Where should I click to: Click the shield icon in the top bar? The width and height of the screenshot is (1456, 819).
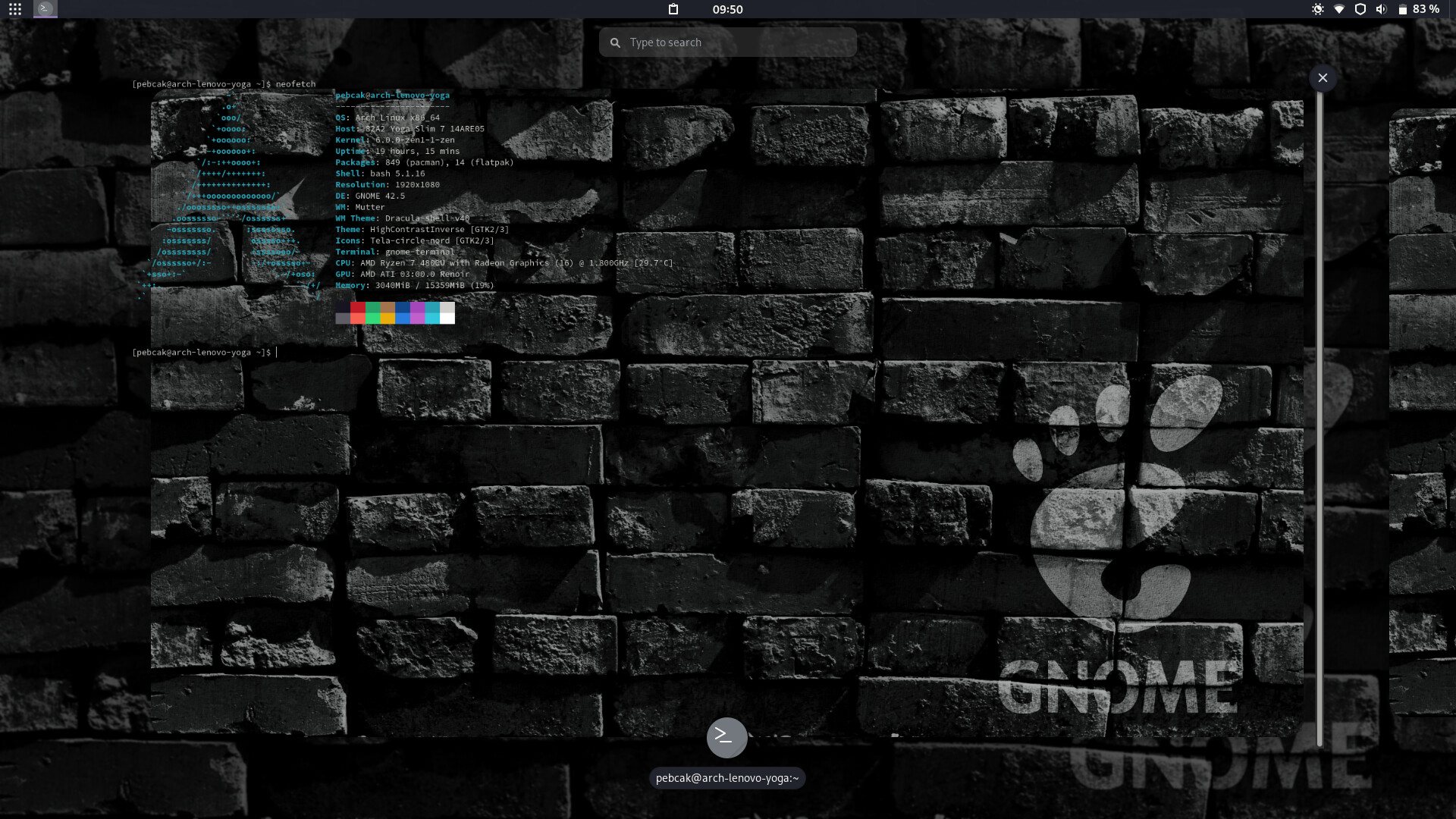[1360, 9]
